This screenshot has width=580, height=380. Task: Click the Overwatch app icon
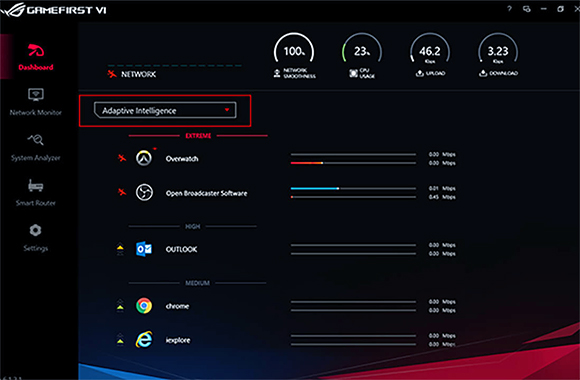(x=144, y=158)
